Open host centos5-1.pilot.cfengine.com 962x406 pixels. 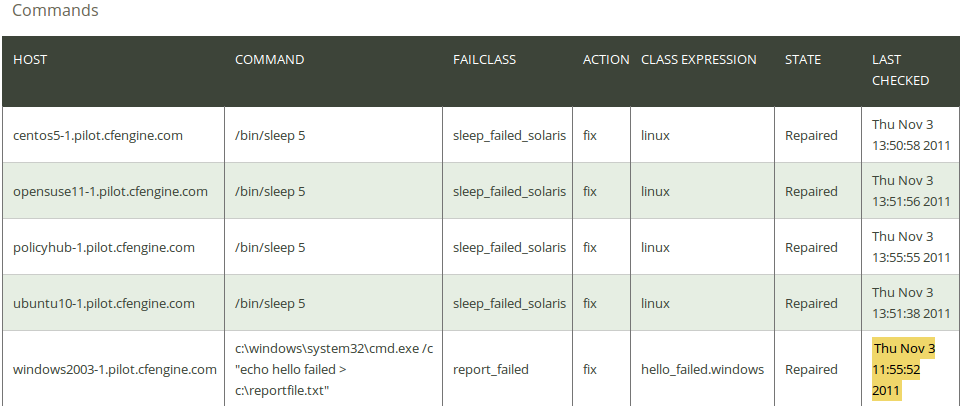click(x=98, y=136)
